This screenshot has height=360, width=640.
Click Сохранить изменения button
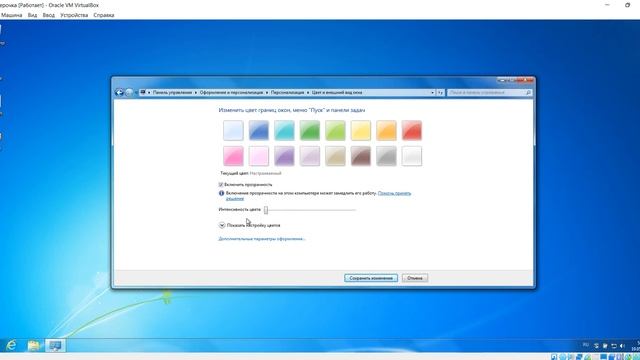pyautogui.click(x=371, y=278)
